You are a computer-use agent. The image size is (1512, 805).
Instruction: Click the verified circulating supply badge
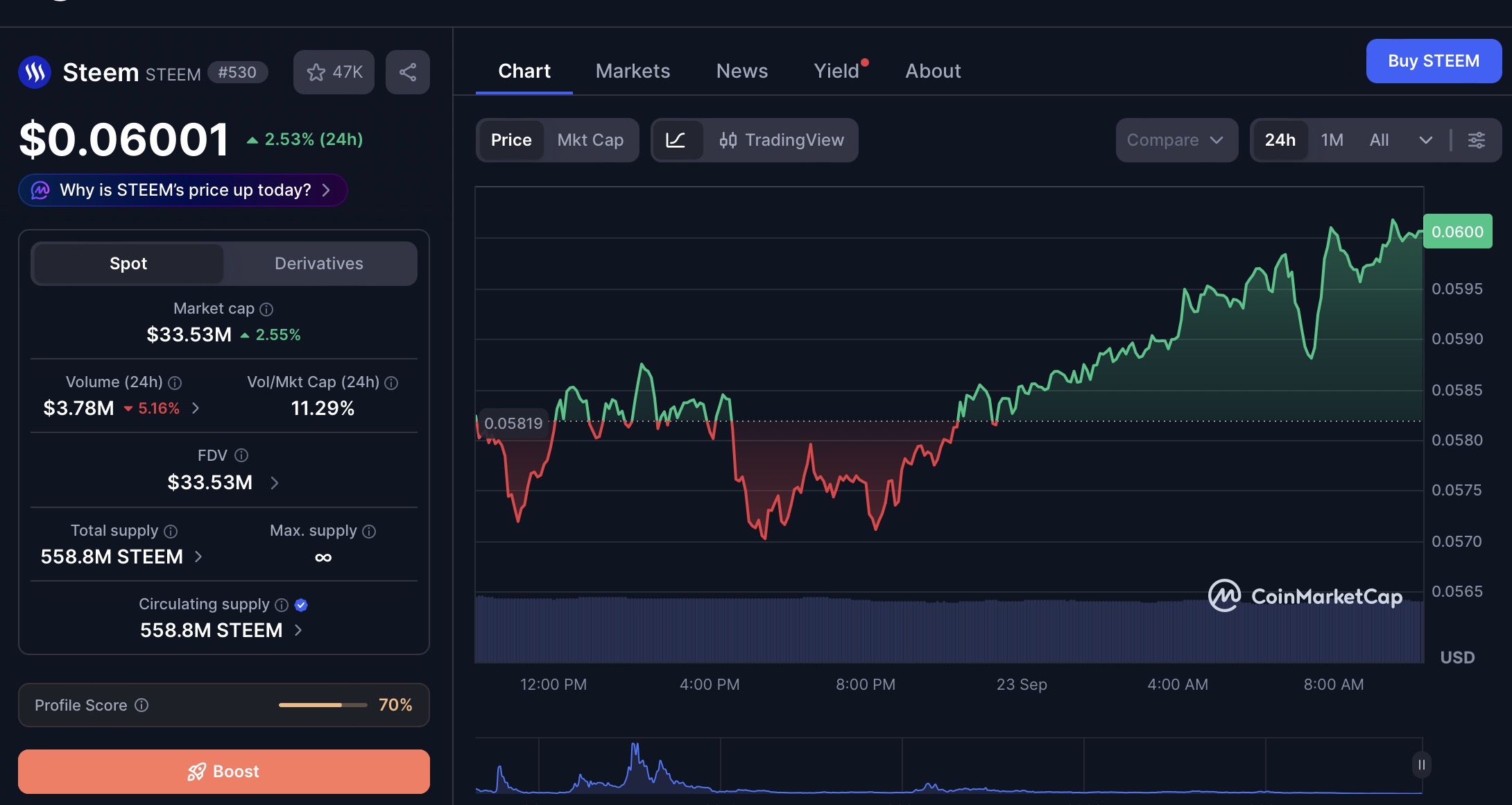(301, 605)
